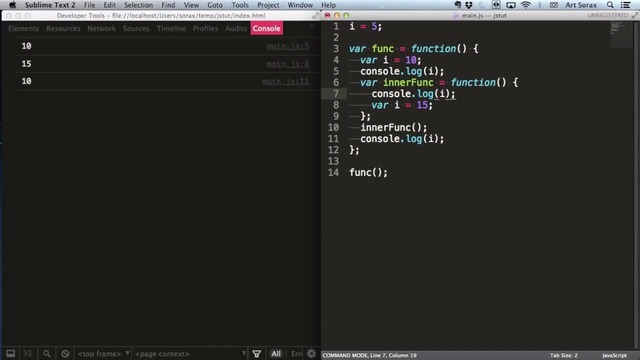Screen dimensions: 640x360
Task: Click the menu bar icon left of AirPlay
Action: [496, 5]
